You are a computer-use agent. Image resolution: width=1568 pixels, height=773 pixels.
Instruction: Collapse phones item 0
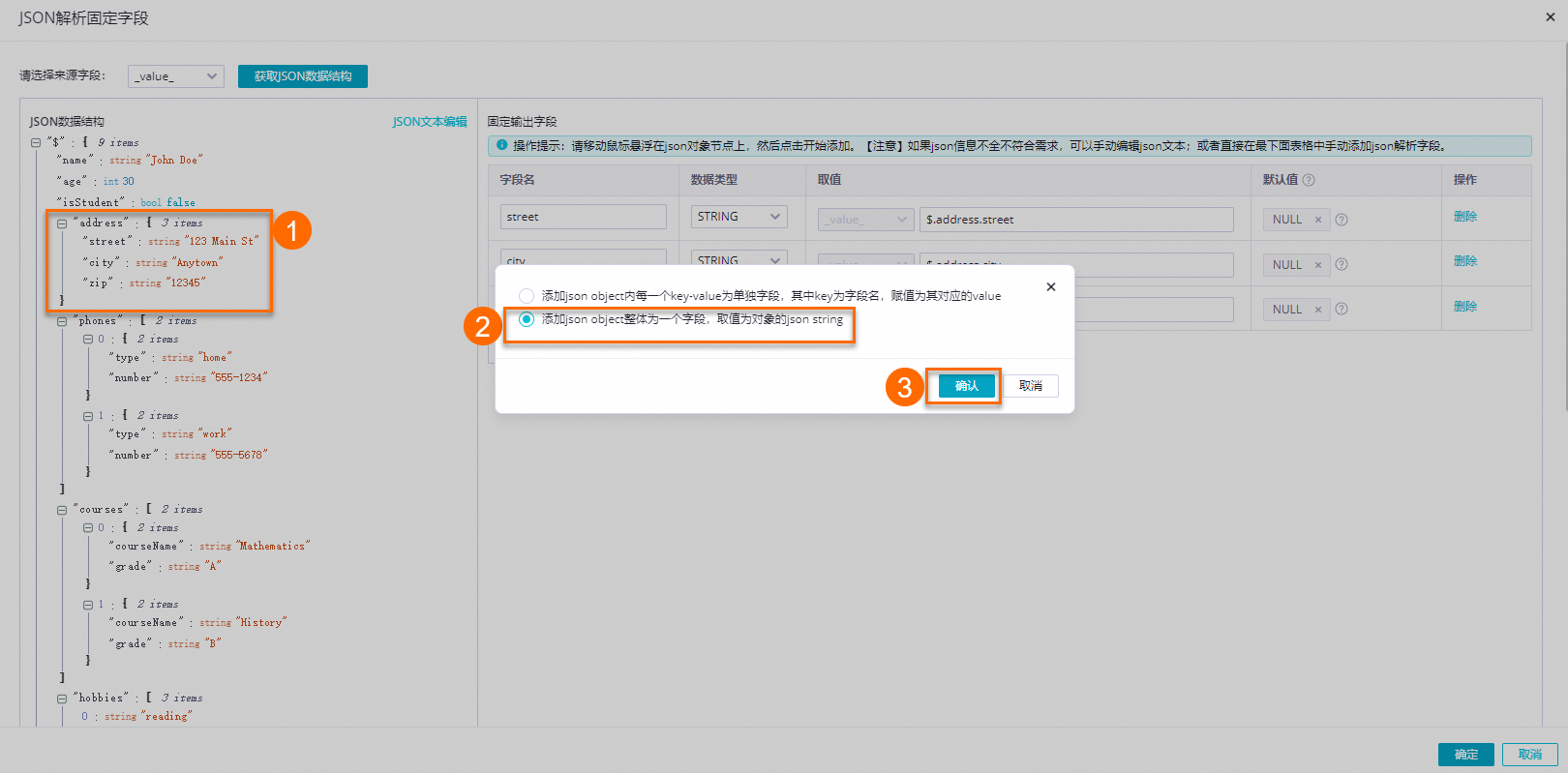[x=88, y=340]
